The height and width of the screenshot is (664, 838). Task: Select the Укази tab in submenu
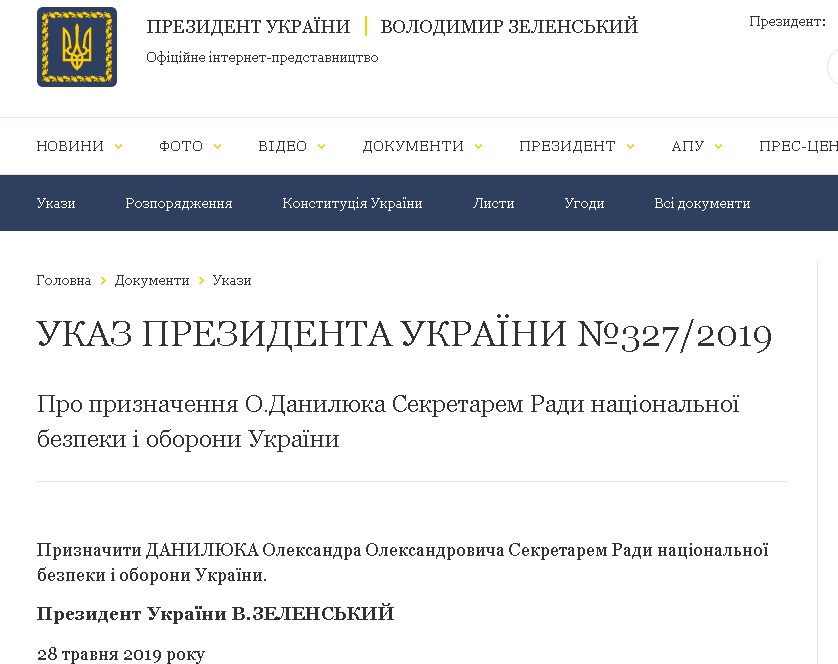(x=56, y=203)
